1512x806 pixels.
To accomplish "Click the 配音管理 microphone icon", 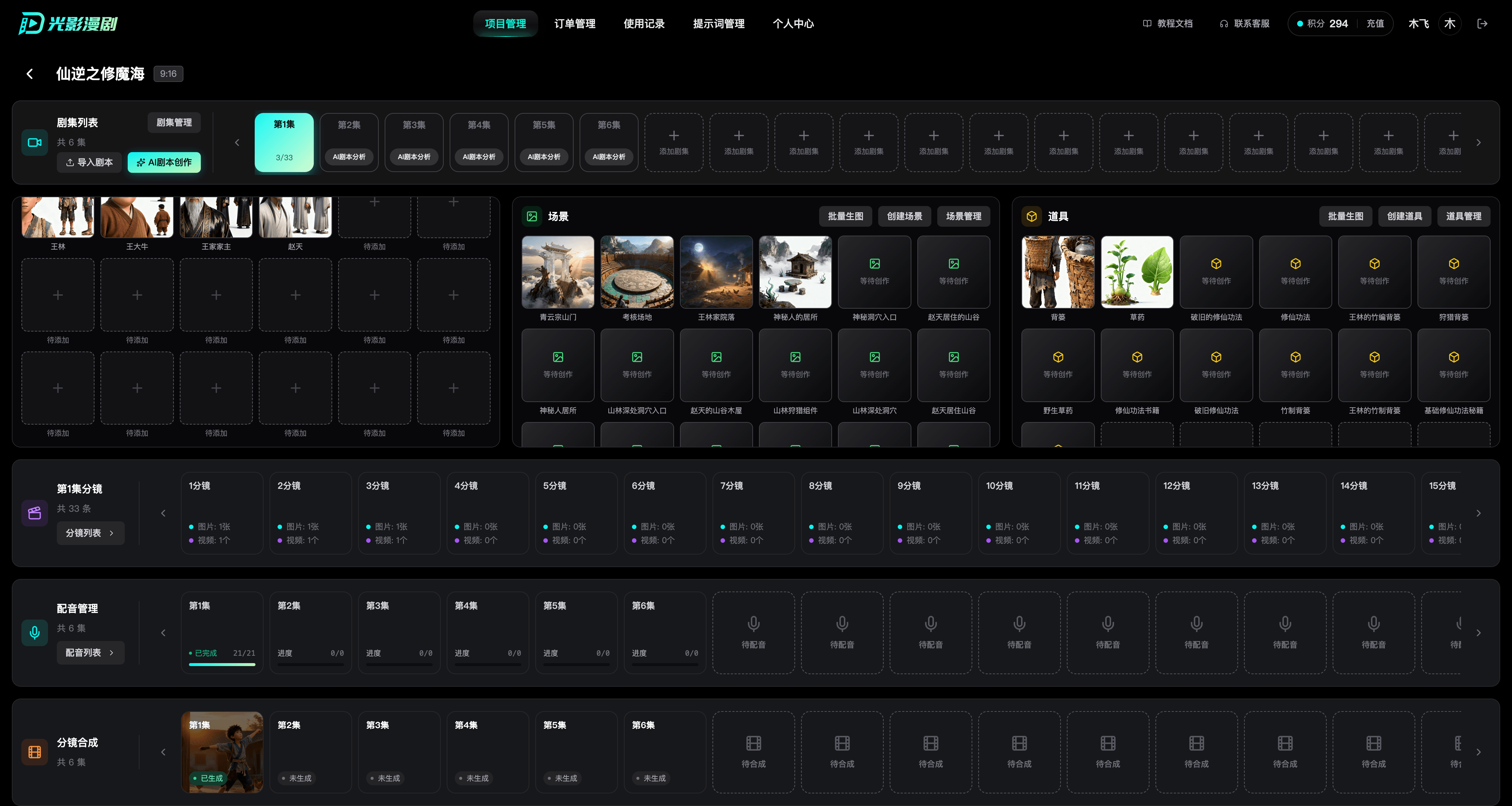I will tap(35, 633).
